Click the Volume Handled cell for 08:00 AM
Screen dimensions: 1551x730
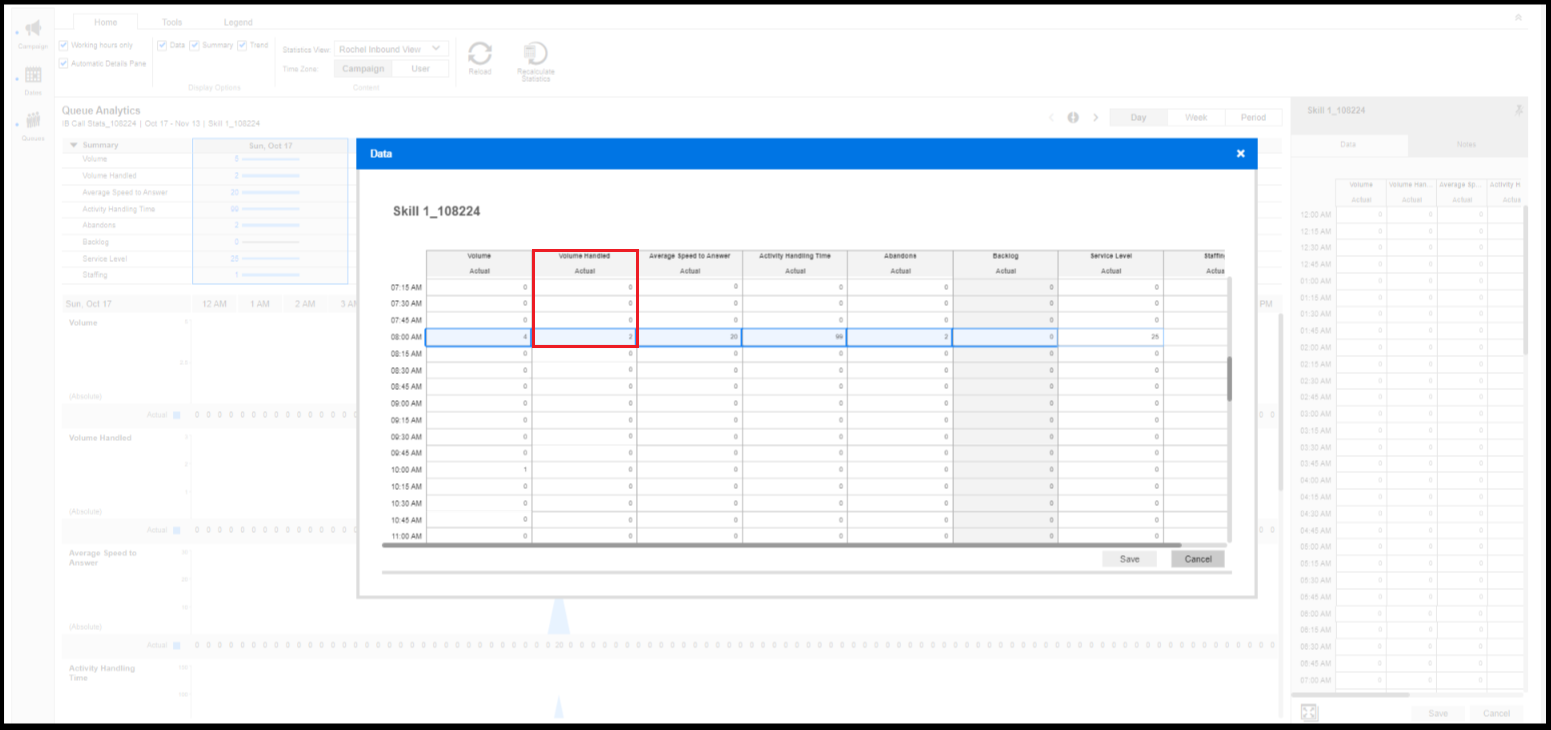(585, 337)
